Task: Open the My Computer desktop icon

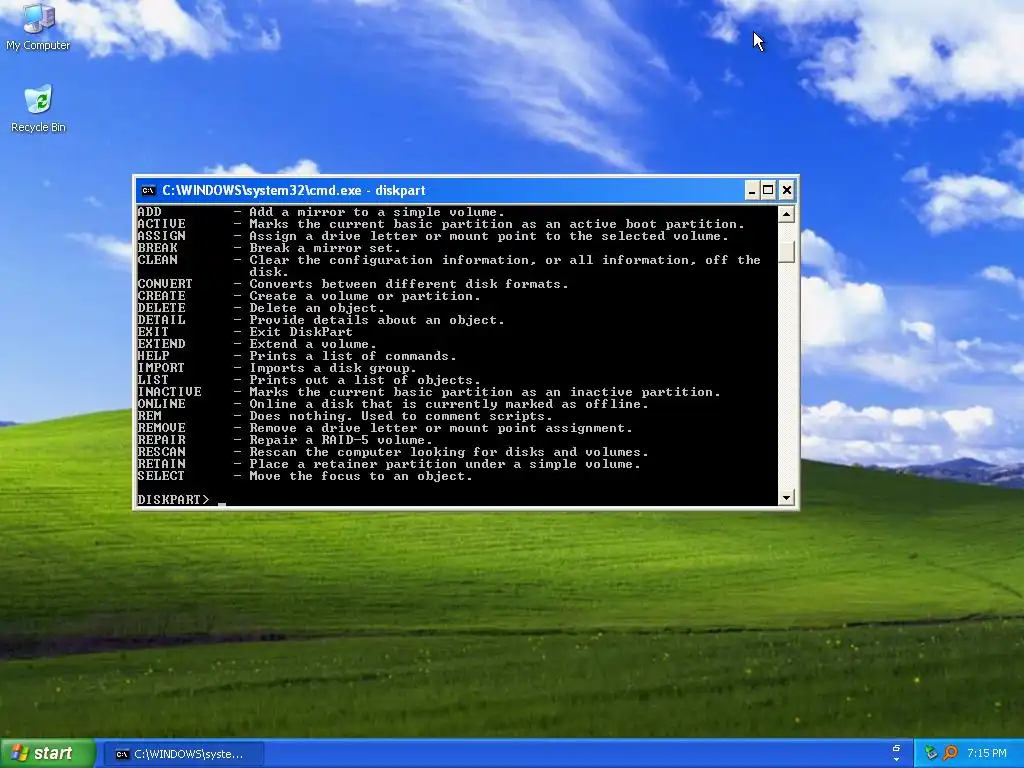Action: (x=38, y=27)
